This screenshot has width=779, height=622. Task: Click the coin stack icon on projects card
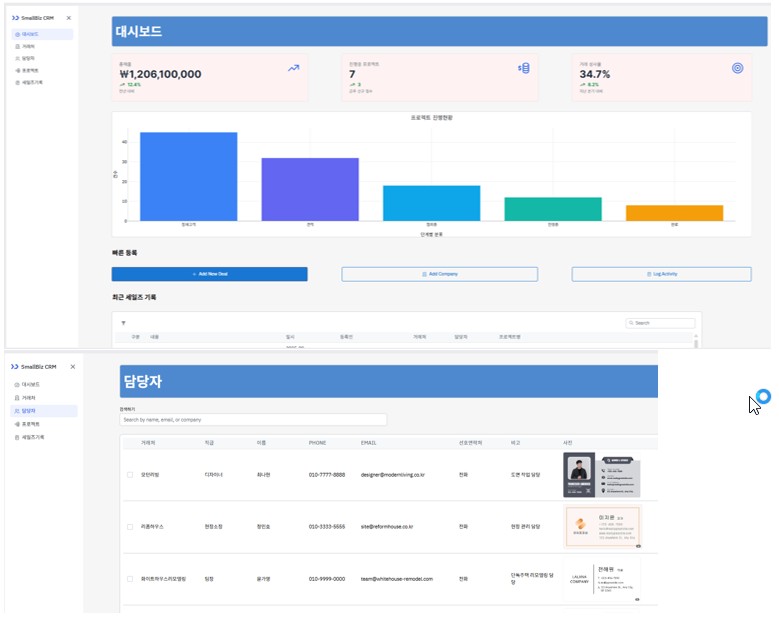(x=523, y=68)
